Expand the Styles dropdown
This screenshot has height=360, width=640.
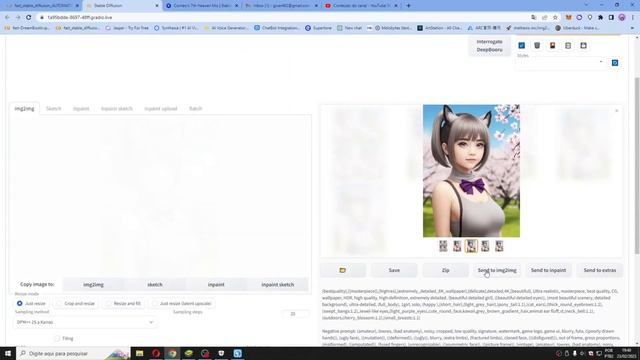pyautogui.click(x=561, y=62)
